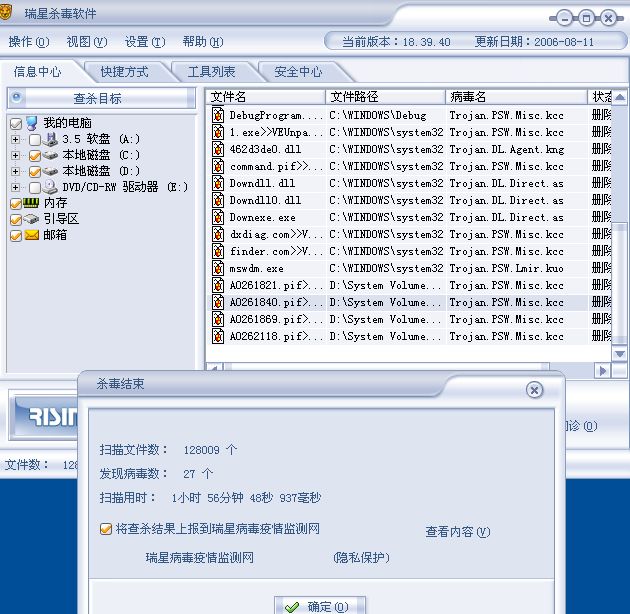Viewport: 630px width, 614px height.
Task: Expand the DVD/CD-RW (E:) tree node
Action: [15, 187]
